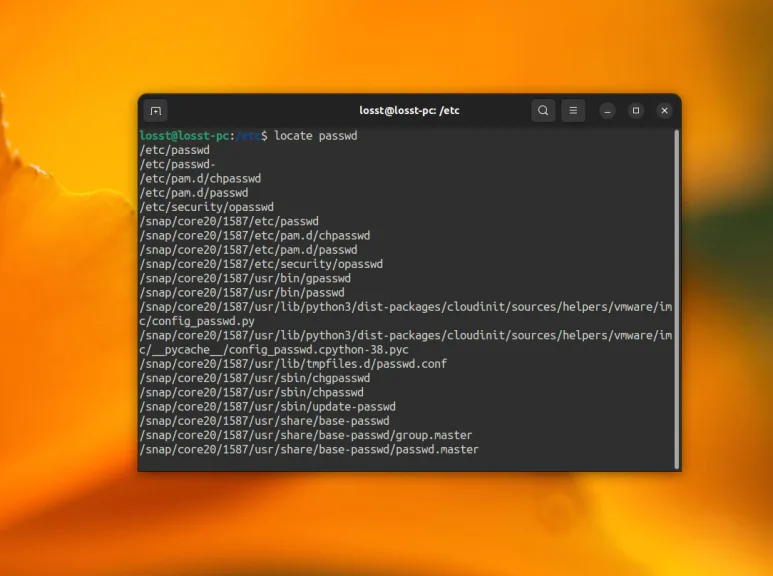Select the line /snap/core20/1587/usr/sbin/chgpasswd
Viewport: 773px width, 576px height.
tap(255, 378)
